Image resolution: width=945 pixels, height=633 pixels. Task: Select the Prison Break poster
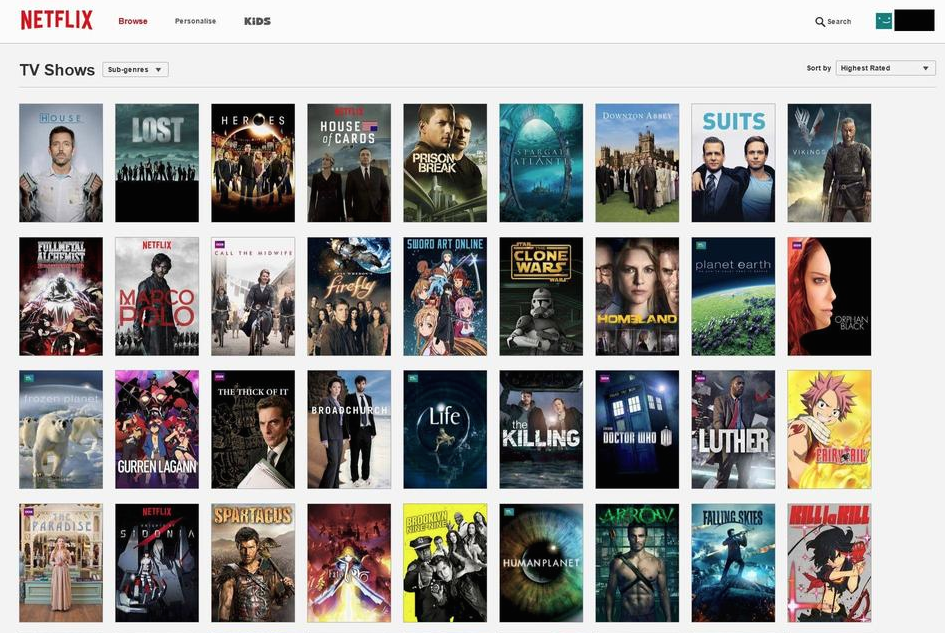click(x=445, y=163)
